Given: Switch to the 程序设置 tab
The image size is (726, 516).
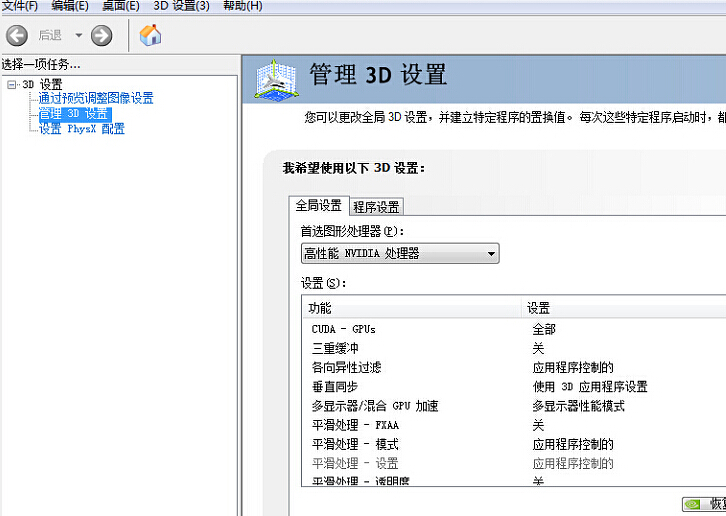Looking at the screenshot, I should [x=376, y=207].
